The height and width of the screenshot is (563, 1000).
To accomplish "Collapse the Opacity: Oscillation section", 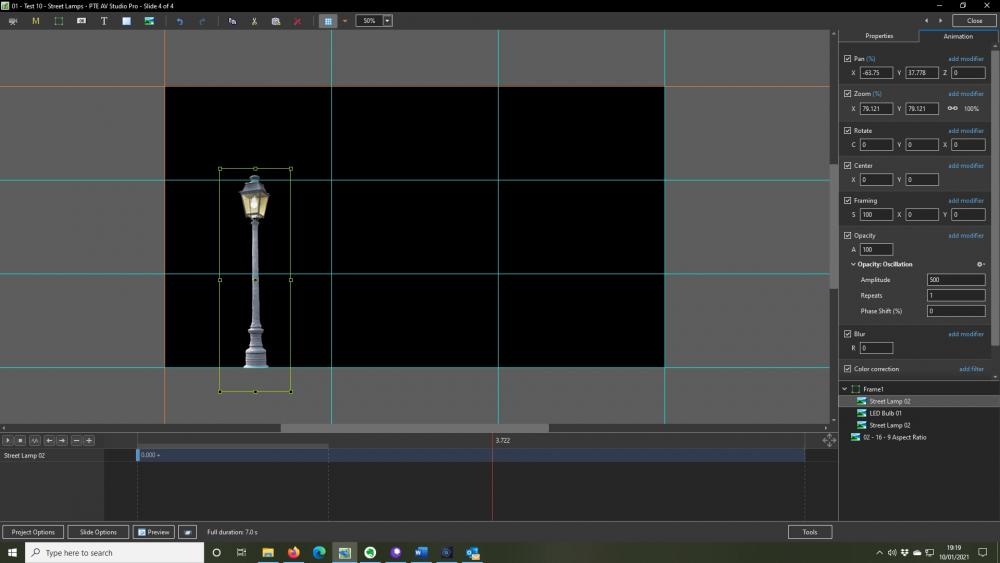I will [x=853, y=264].
